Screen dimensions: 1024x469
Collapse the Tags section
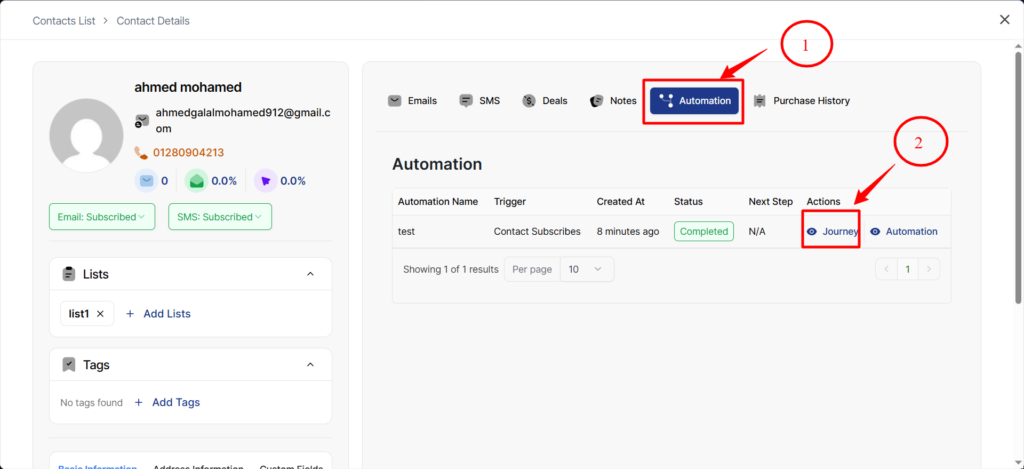(310, 365)
